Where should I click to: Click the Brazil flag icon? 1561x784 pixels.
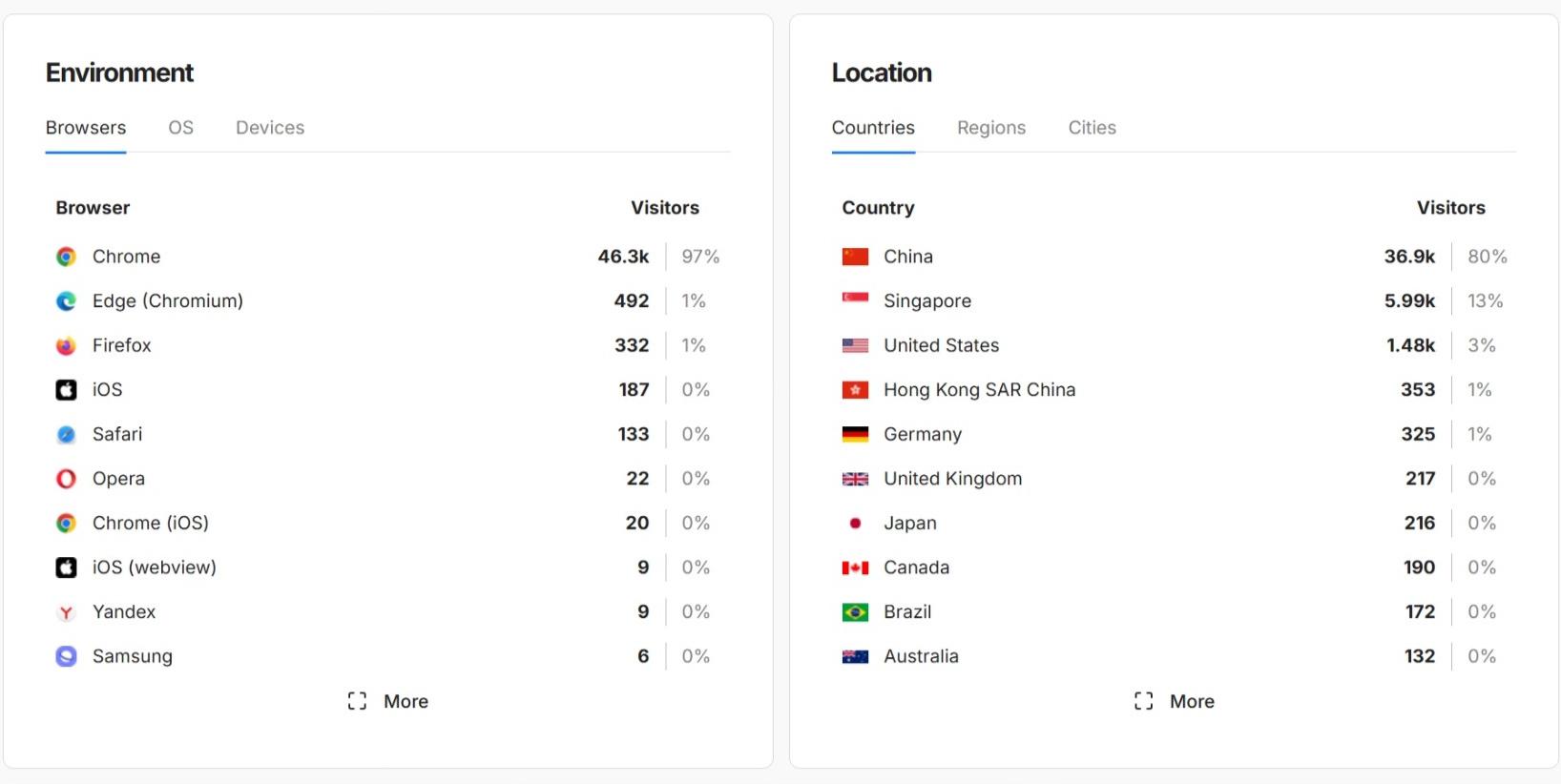855,612
